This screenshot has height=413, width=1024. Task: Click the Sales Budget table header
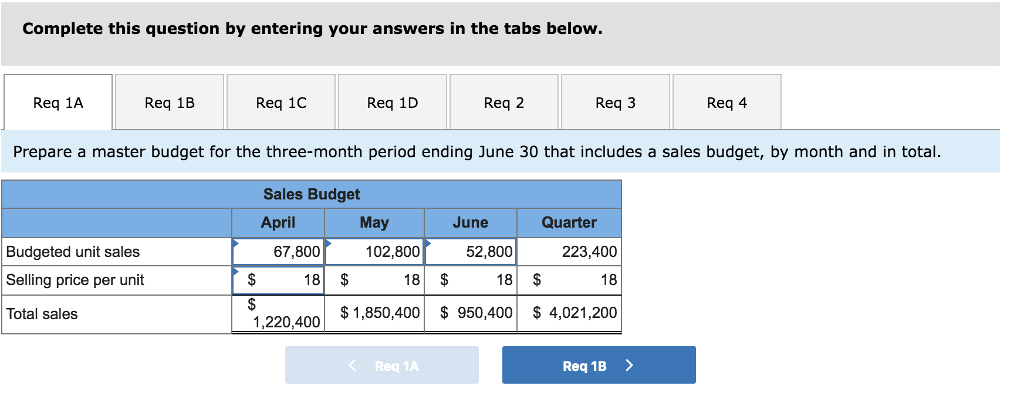[x=311, y=194]
